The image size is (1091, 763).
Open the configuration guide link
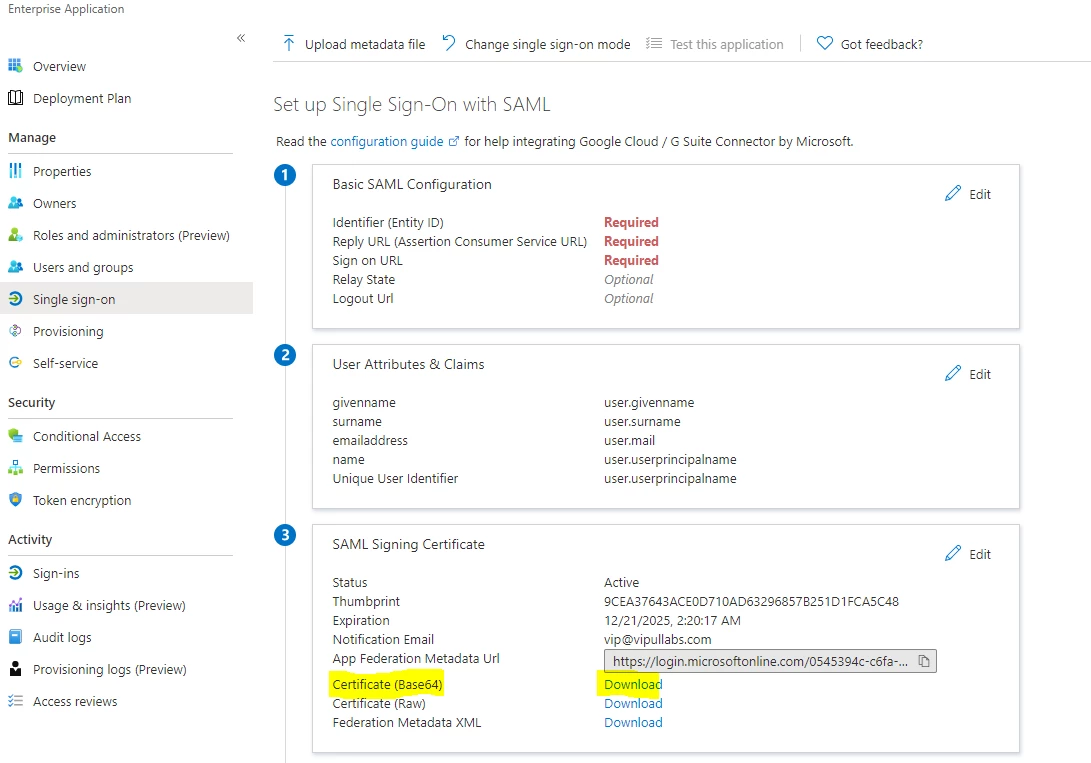387,141
